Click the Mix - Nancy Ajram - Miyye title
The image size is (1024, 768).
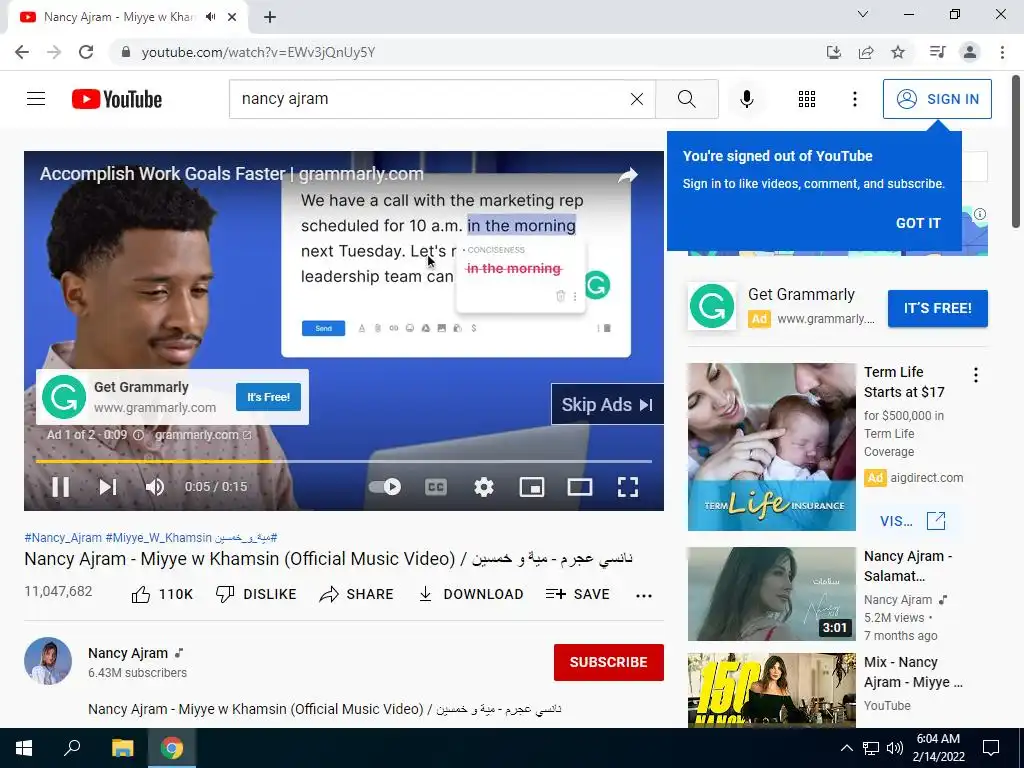pyautogui.click(x=913, y=672)
